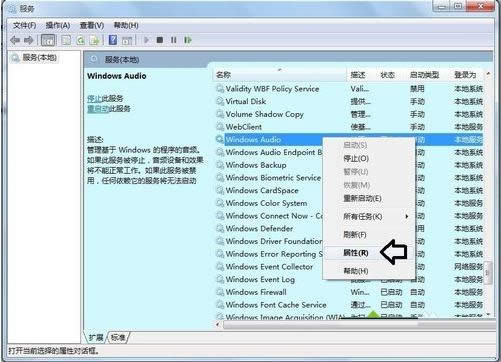Select Windows Firewall service
501x362 pixels.
(x=349, y=292)
